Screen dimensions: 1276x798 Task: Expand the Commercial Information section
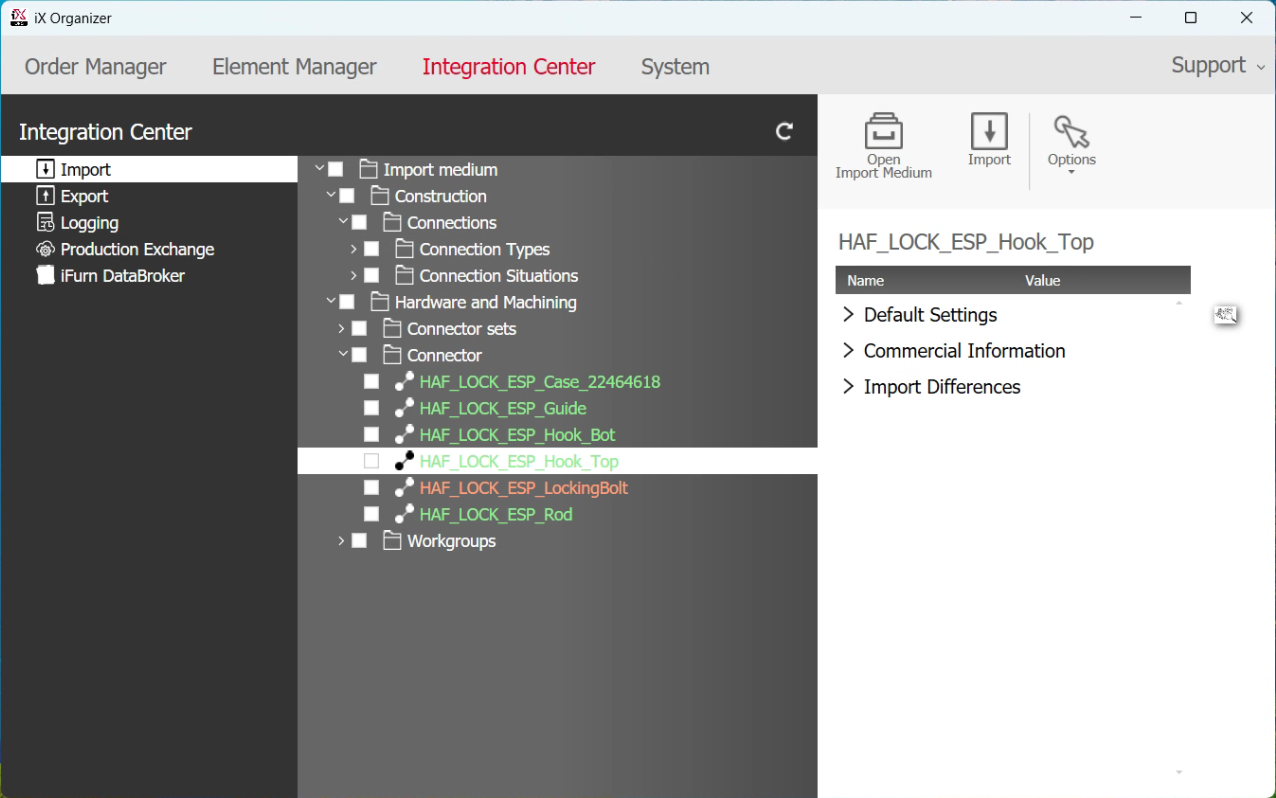coord(848,351)
